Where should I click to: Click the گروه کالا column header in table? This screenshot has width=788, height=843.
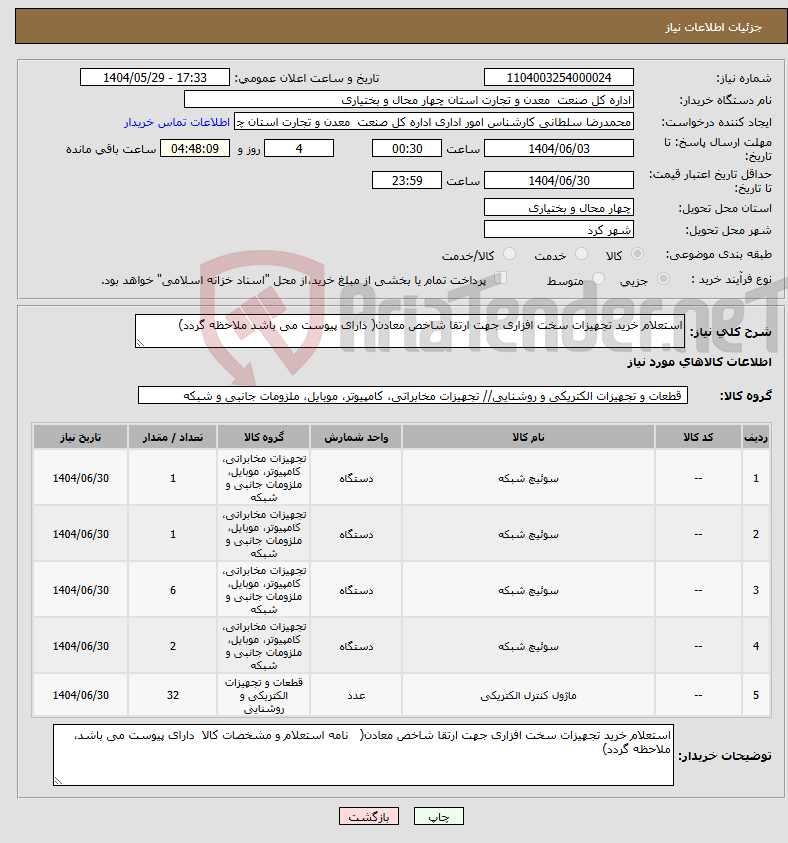point(263,437)
